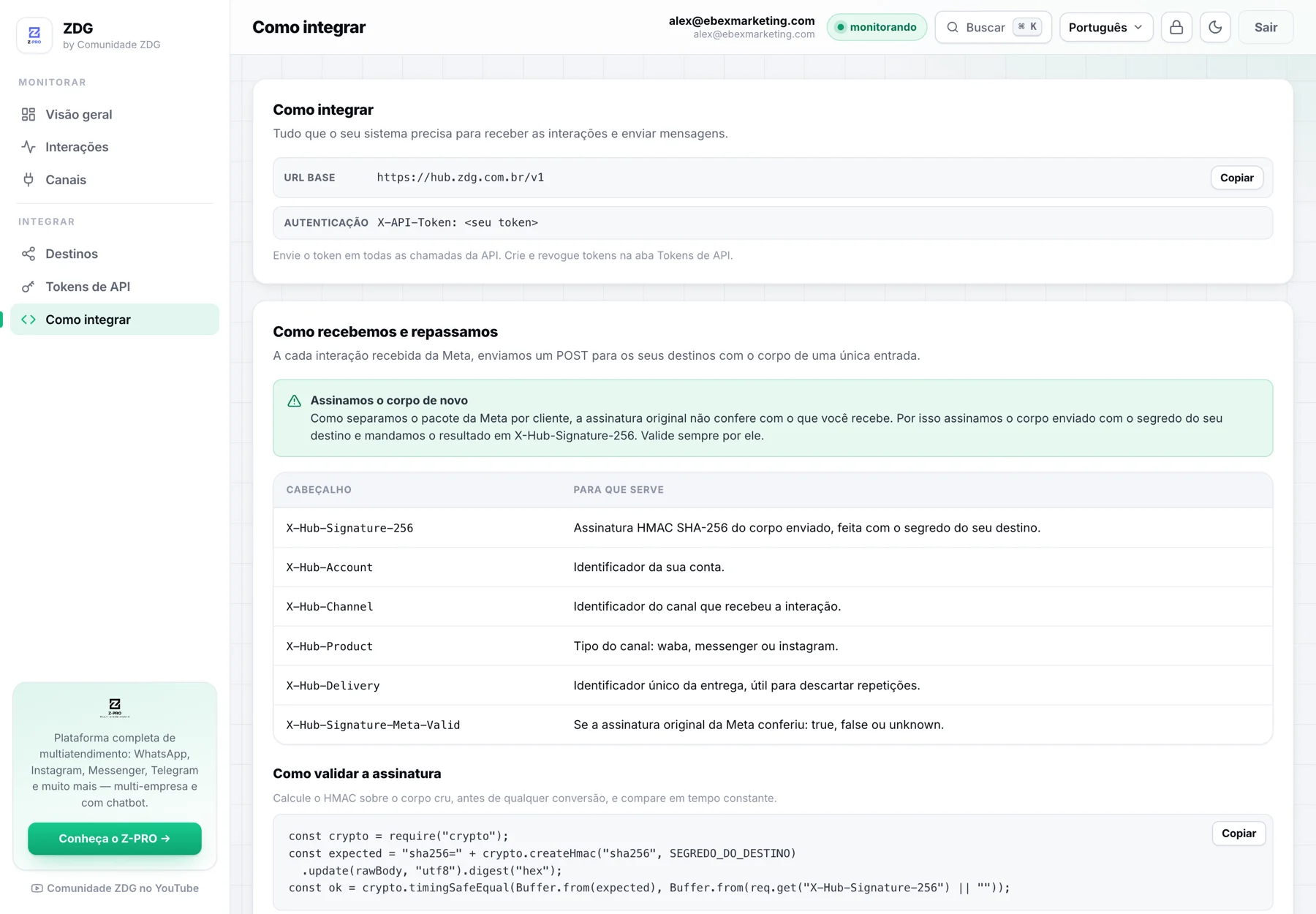The width and height of the screenshot is (1316, 914).
Task: Click the Visão geral grid icon
Action: coord(29,114)
